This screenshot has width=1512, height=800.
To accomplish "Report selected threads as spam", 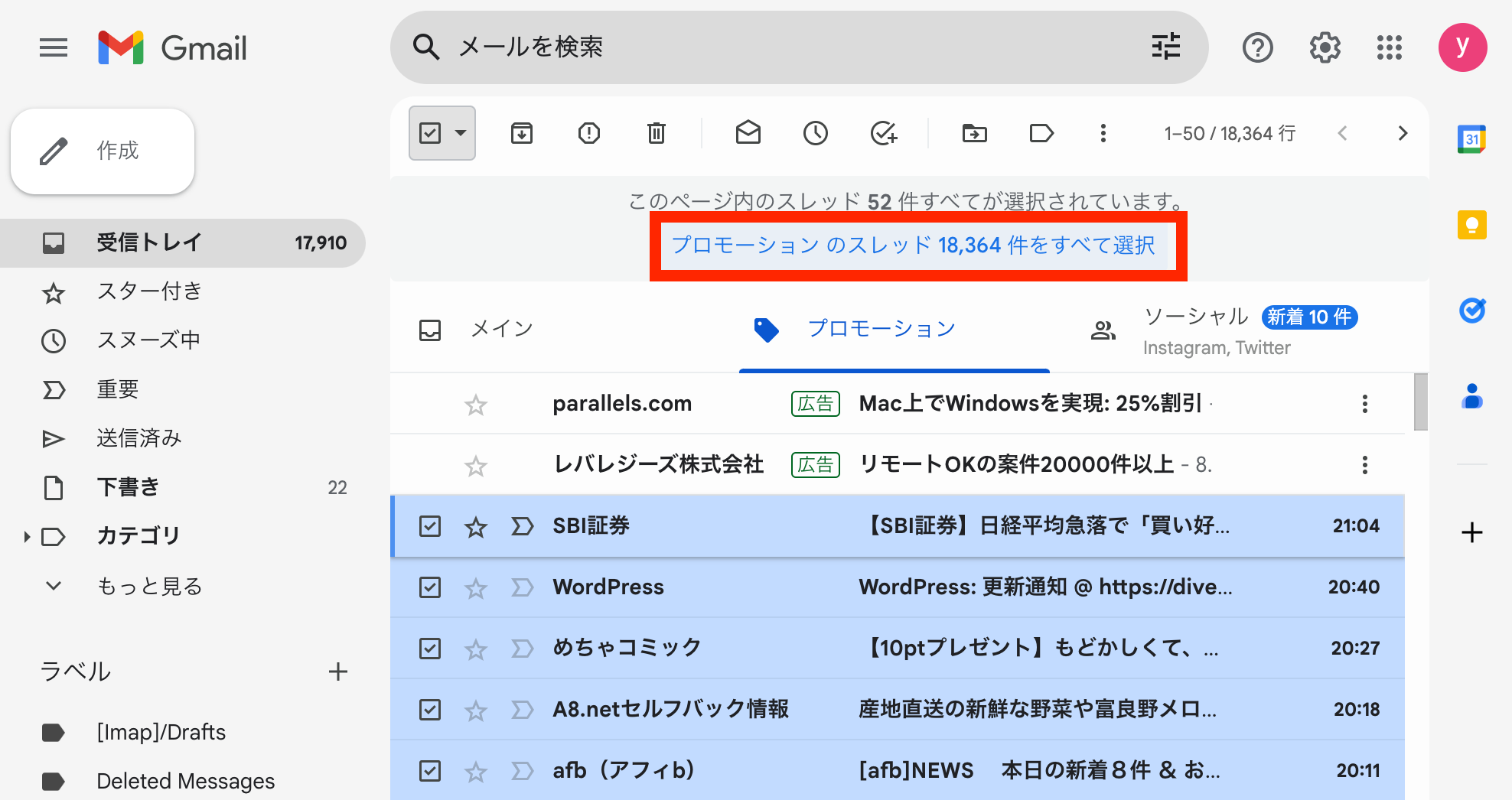I will pos(589,133).
